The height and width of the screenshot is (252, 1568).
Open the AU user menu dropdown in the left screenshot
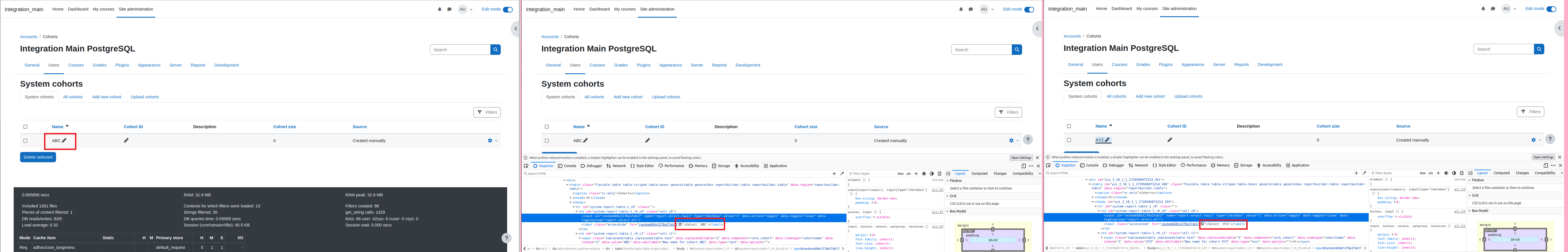(x=466, y=9)
